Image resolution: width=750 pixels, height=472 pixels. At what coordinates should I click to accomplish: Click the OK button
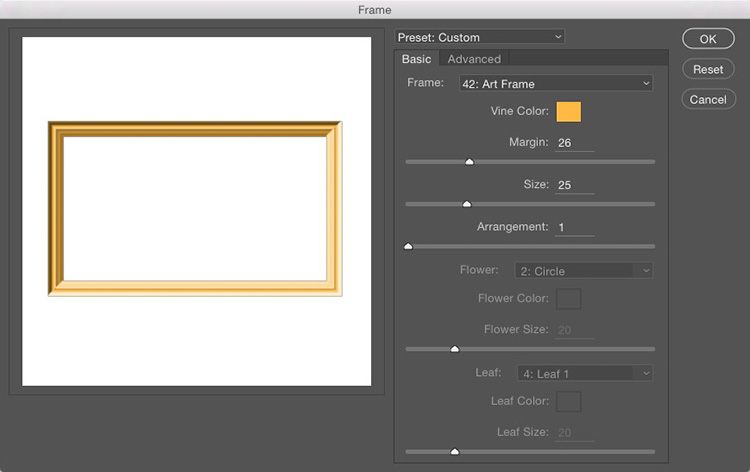[707, 39]
